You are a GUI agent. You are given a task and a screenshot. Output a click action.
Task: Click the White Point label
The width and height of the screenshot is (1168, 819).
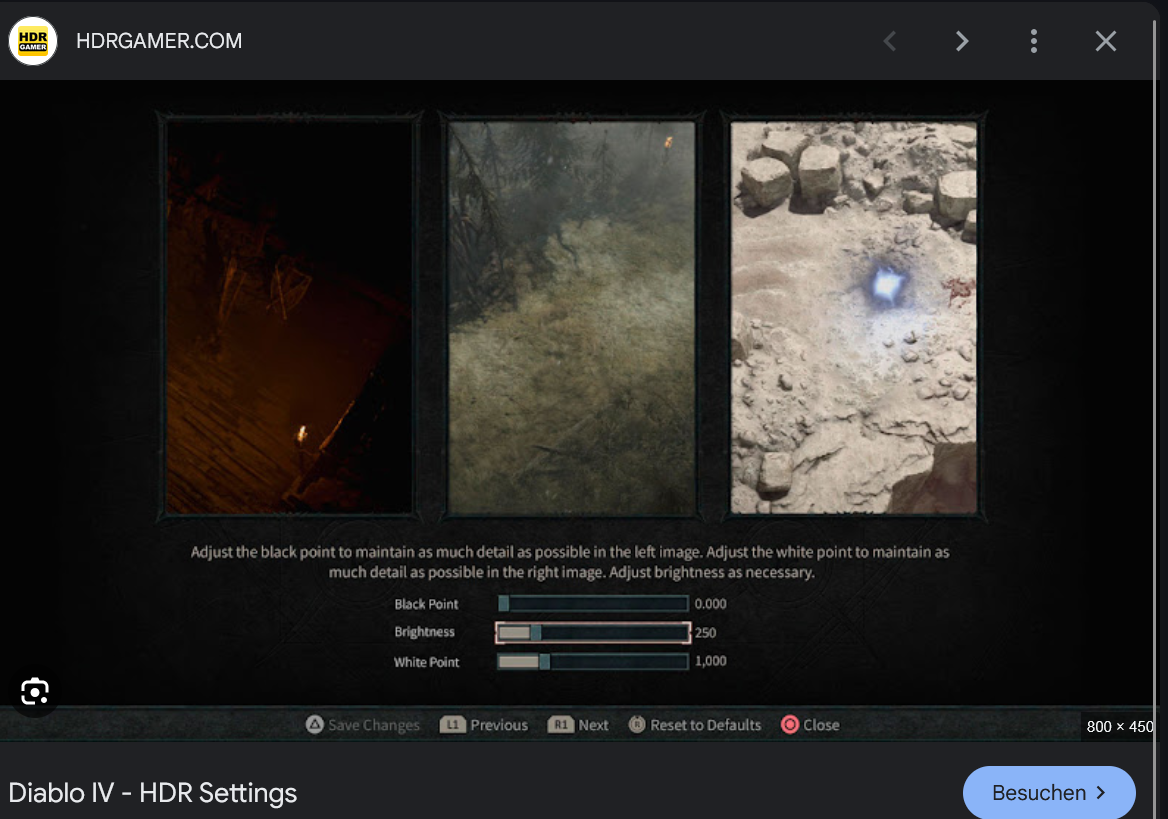click(426, 662)
